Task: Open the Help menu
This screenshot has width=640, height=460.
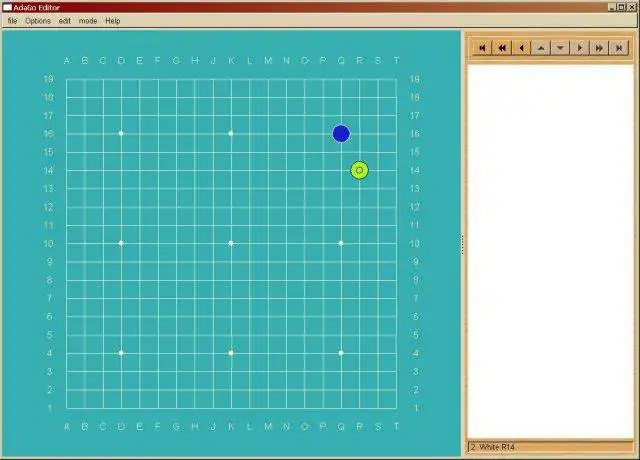Action: coord(113,21)
